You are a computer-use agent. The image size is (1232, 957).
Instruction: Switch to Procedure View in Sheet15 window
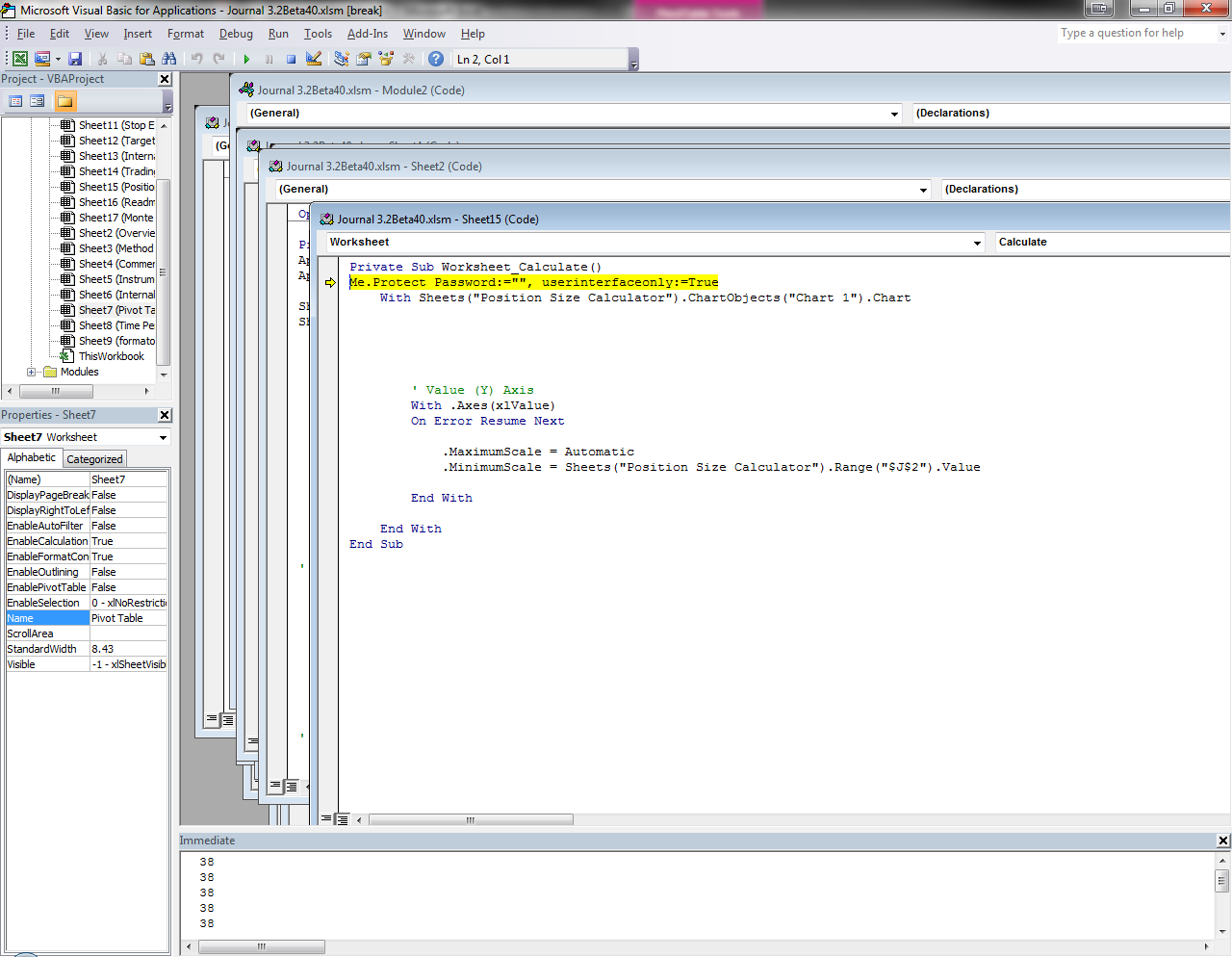pos(326,819)
